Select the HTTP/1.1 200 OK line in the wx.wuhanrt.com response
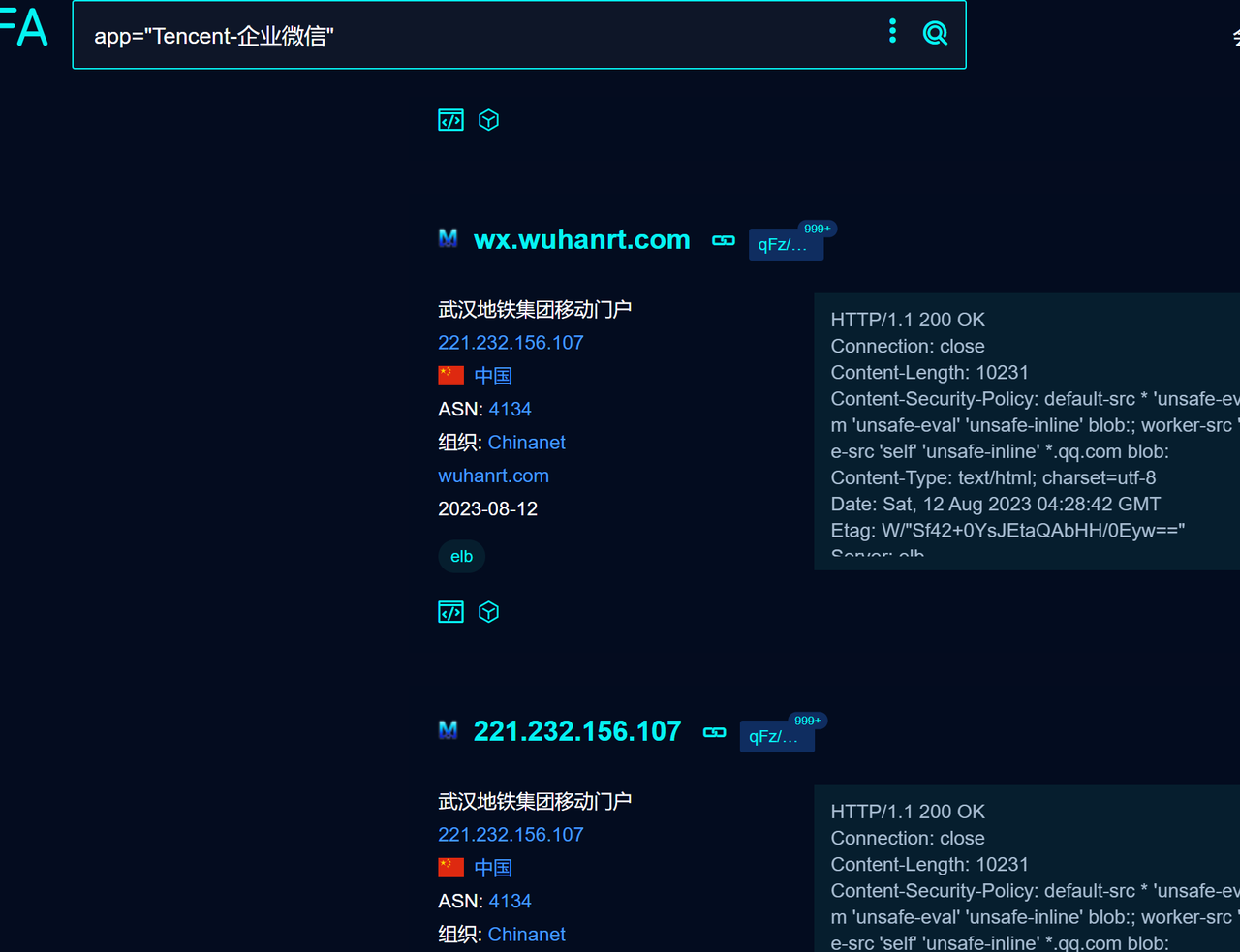 [908, 320]
